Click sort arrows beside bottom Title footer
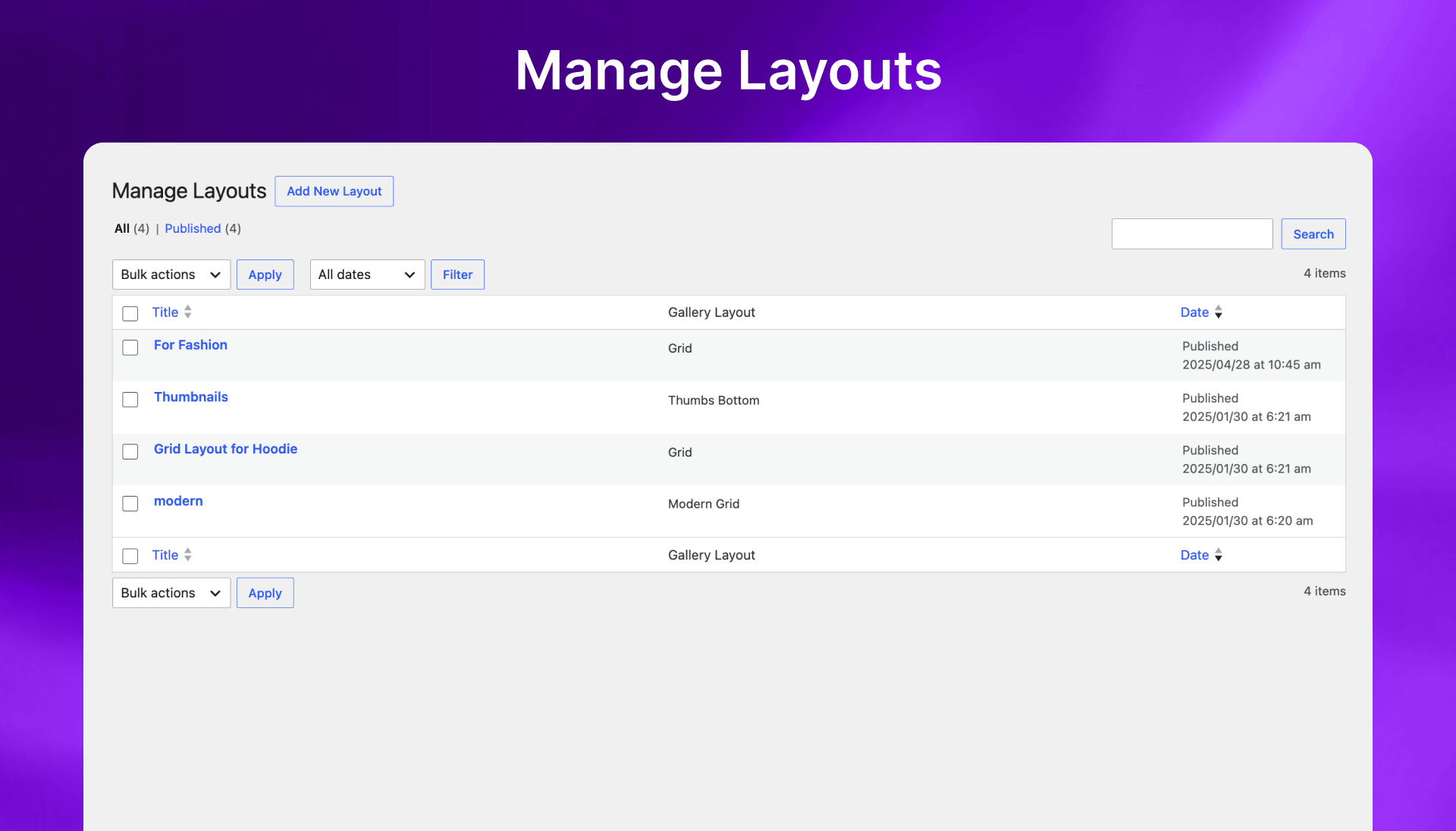1456x831 pixels. (187, 555)
